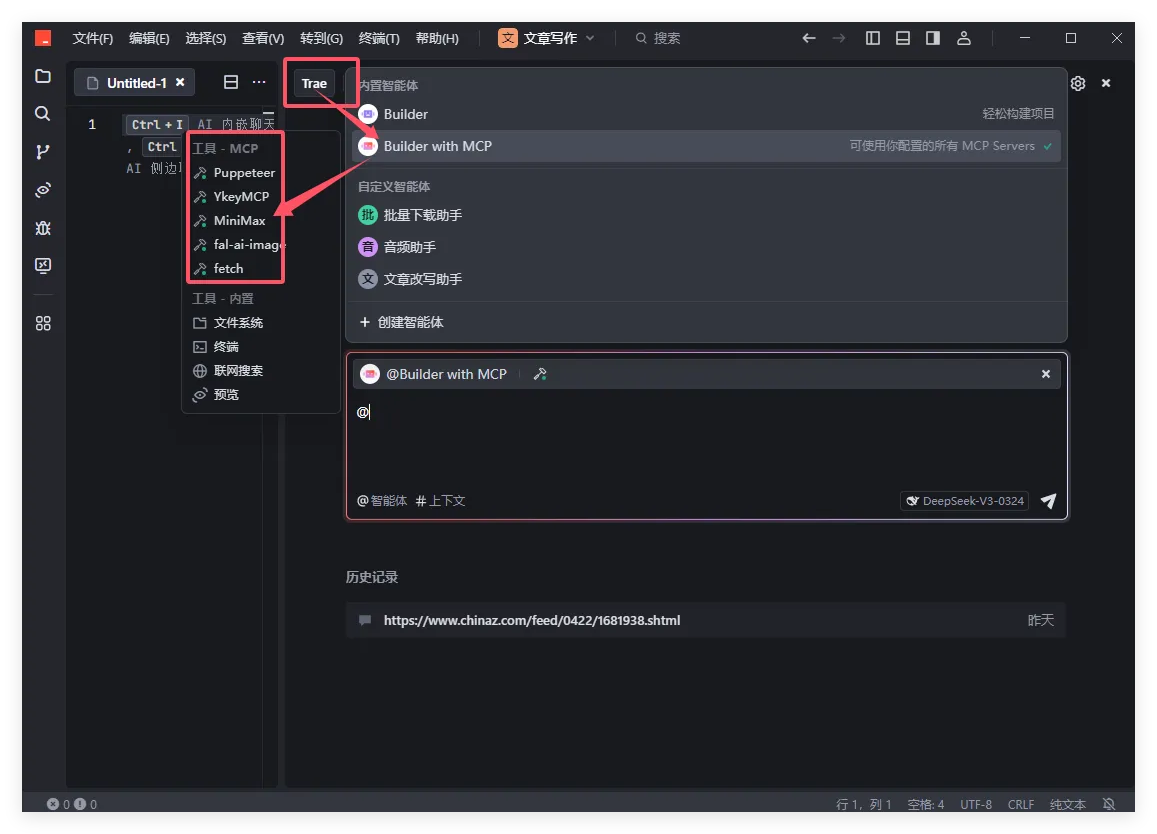1157x834 pixels.
Task: Open the 终端(T) menu
Action: 378,38
